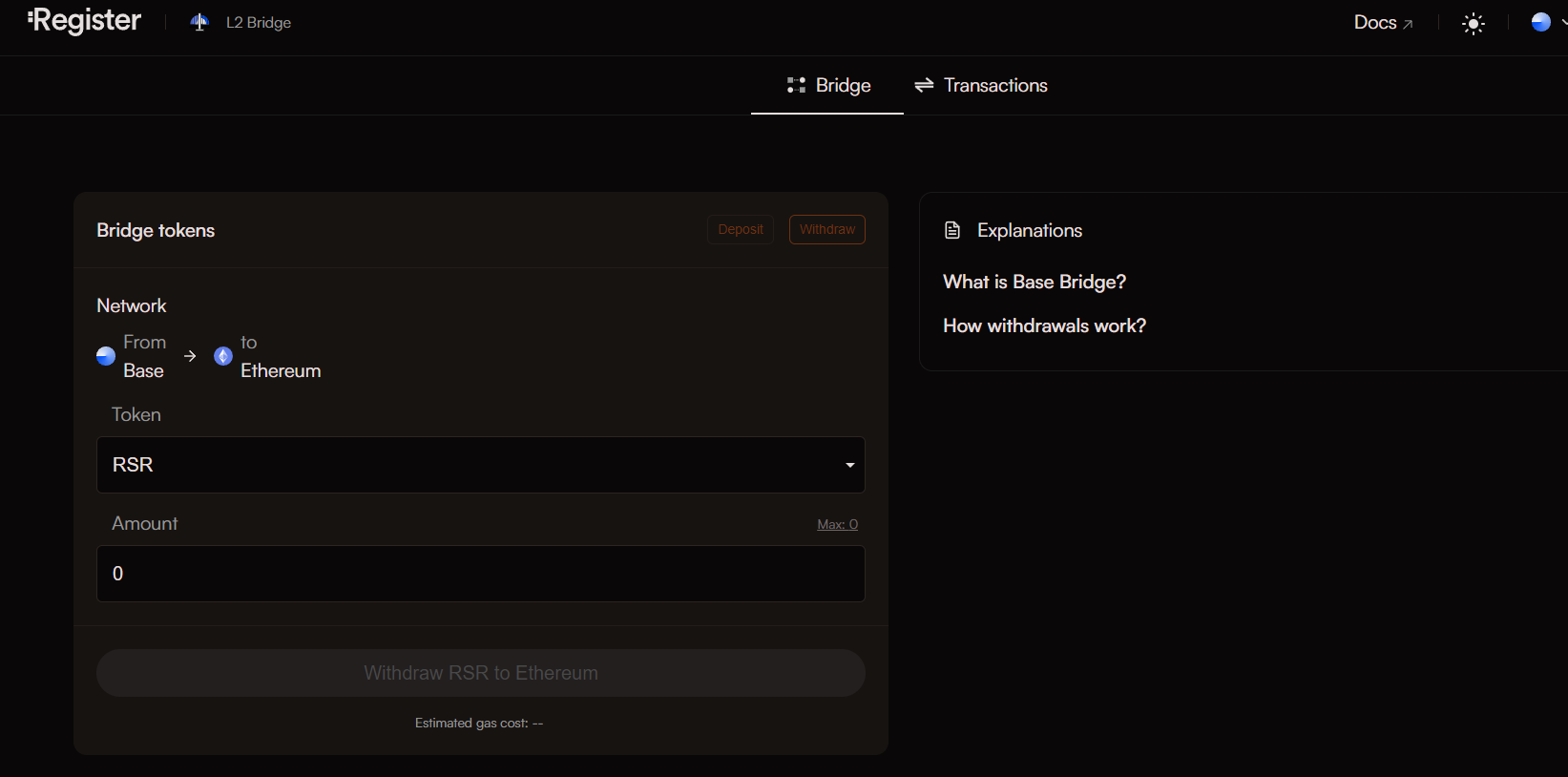The height and width of the screenshot is (777, 1568).
Task: Click the L2 Bridge icon in header
Action: (199, 22)
